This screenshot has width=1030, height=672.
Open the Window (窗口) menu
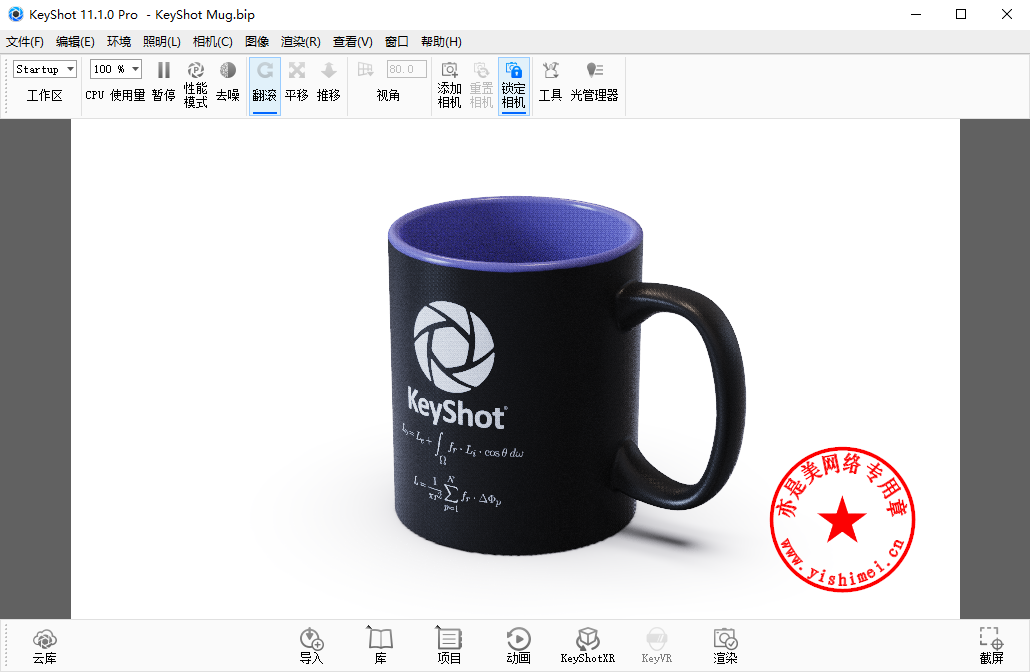[x=397, y=41]
